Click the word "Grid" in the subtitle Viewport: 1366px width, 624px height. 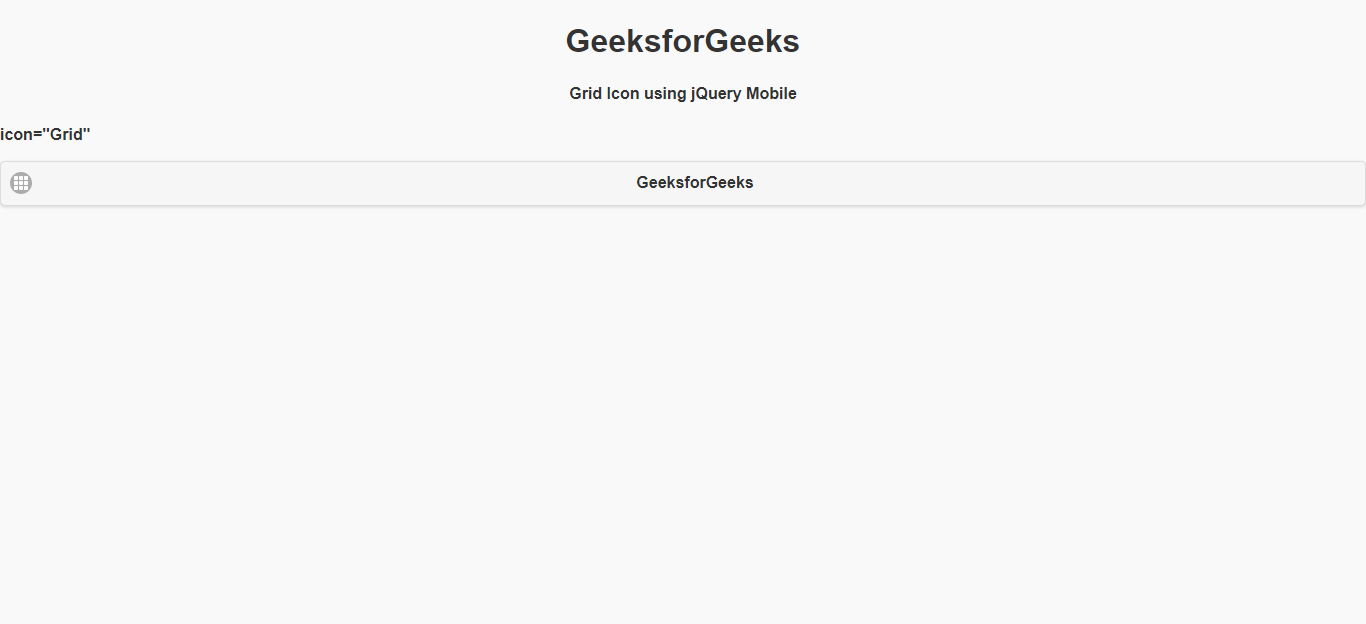586,94
